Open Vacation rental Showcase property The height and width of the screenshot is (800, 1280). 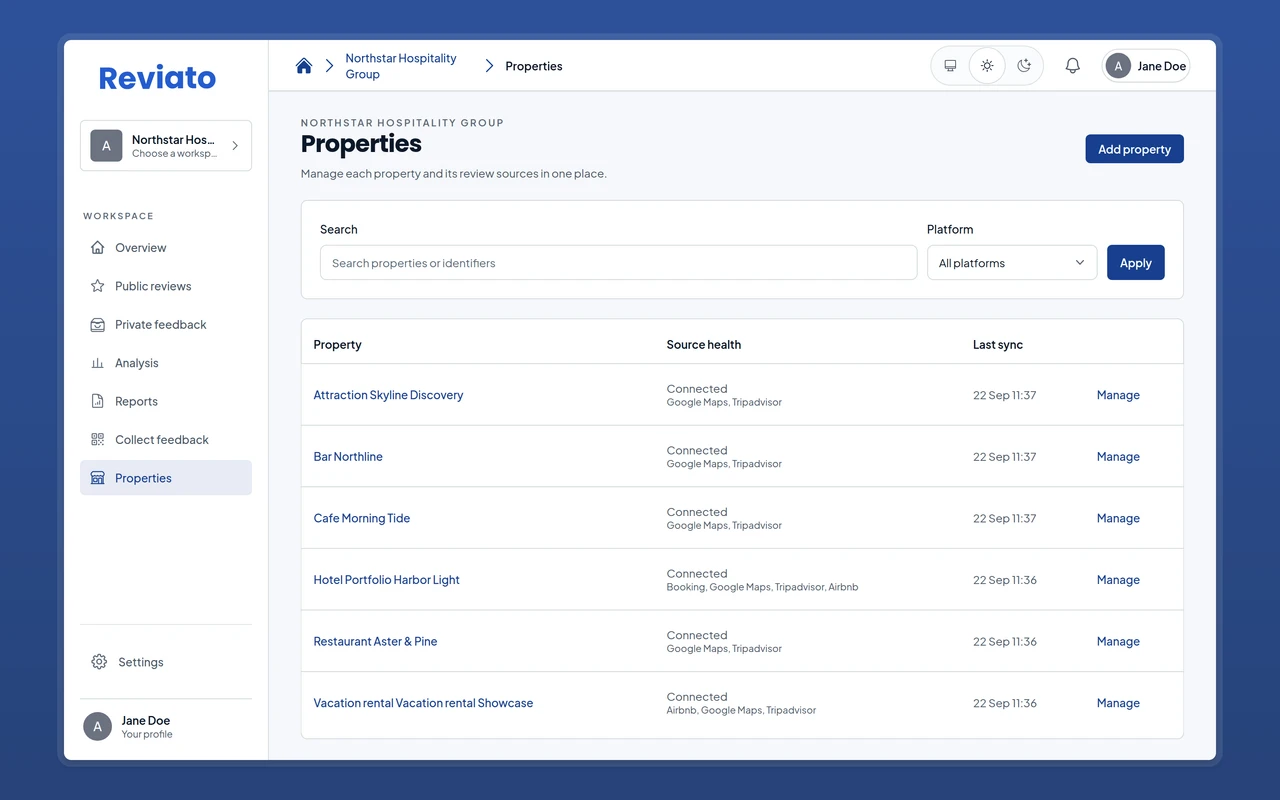(x=423, y=703)
